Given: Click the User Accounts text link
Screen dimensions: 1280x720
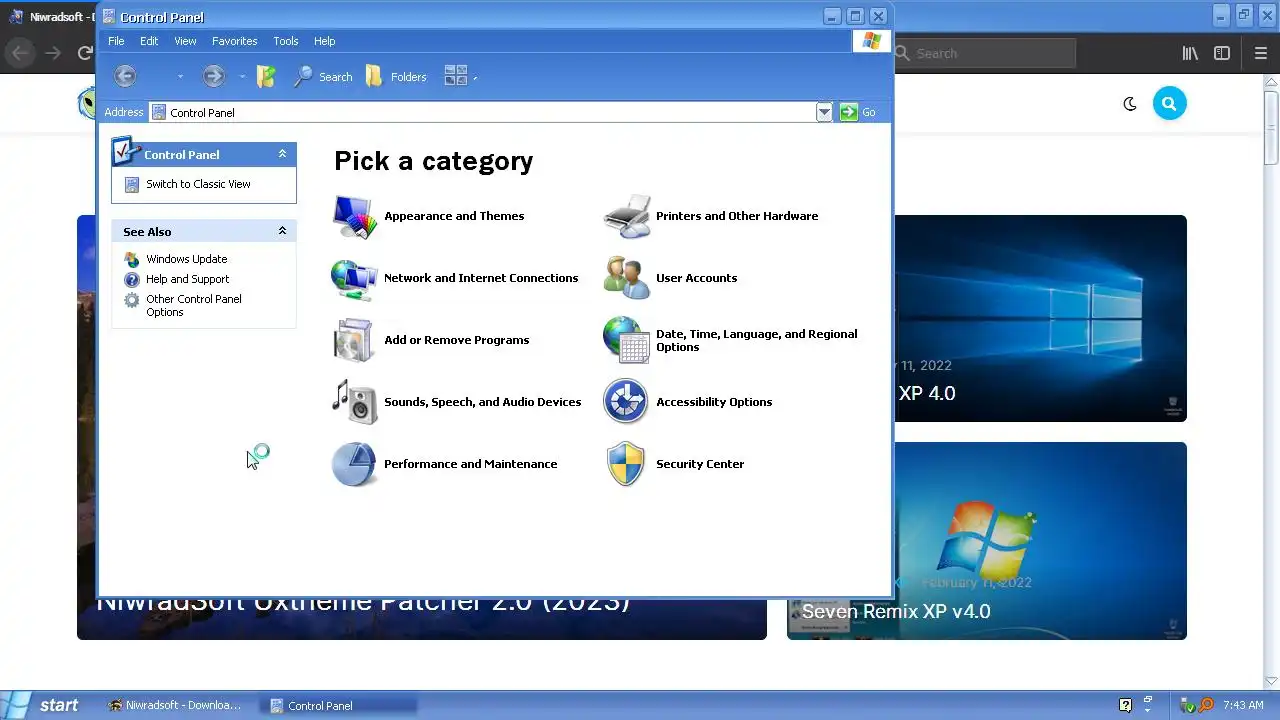Looking at the screenshot, I should (696, 279).
